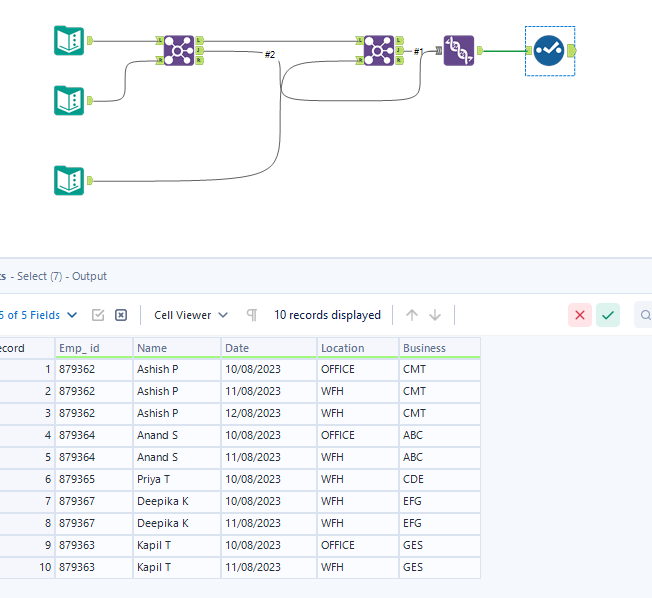Select the Union tool
The image size is (652, 598).
[x=459, y=51]
